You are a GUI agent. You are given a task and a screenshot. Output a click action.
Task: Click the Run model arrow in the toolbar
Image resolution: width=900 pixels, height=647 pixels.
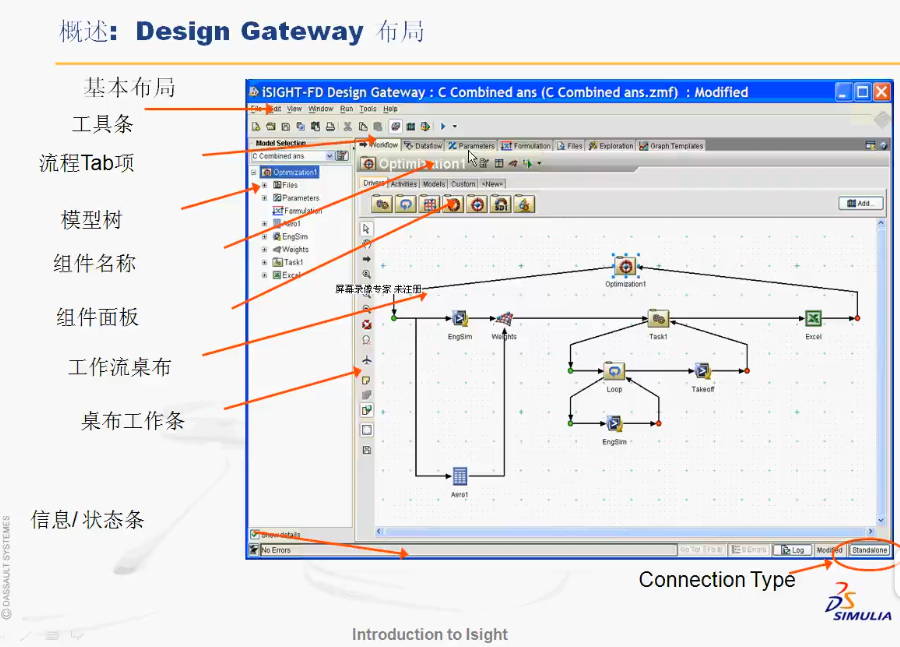(x=442, y=125)
